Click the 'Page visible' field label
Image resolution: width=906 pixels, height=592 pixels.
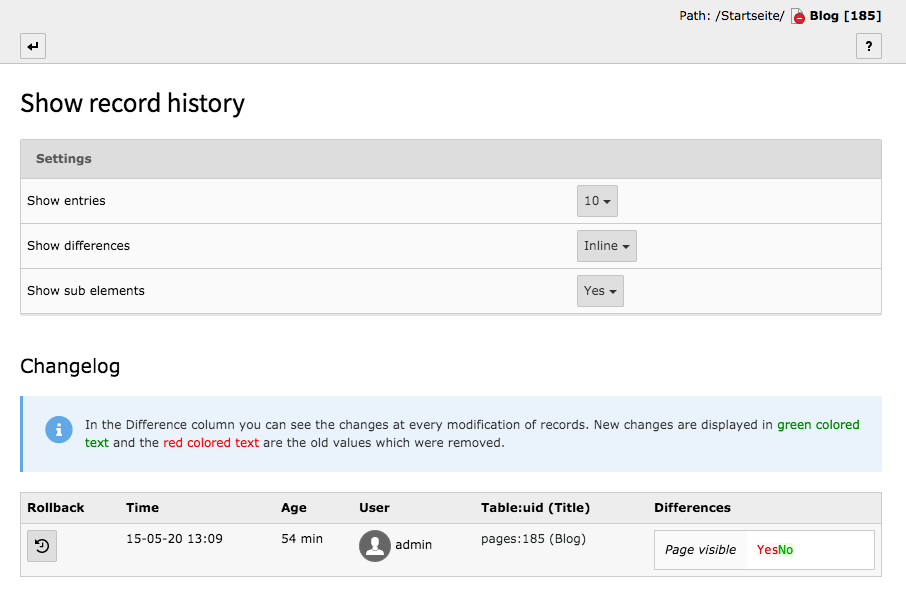pos(700,550)
